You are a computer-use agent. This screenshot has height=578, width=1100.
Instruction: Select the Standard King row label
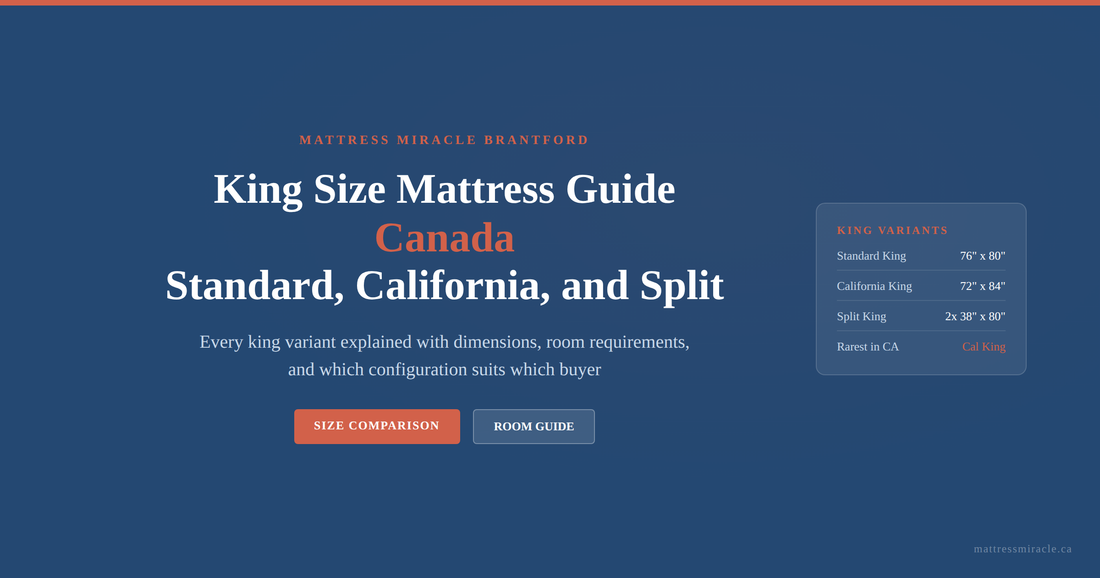(871, 256)
